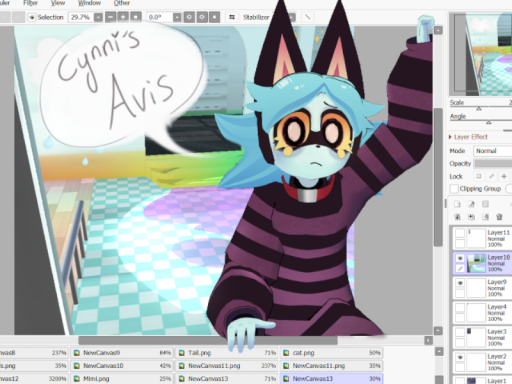The width and height of the screenshot is (512, 384).
Task: Expand the Layer Effect section
Action: [x=468, y=137]
